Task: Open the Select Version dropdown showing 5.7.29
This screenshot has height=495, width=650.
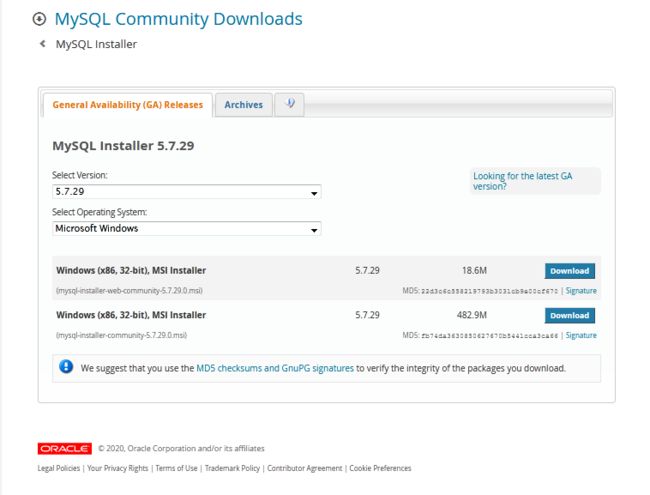Action: (x=187, y=192)
